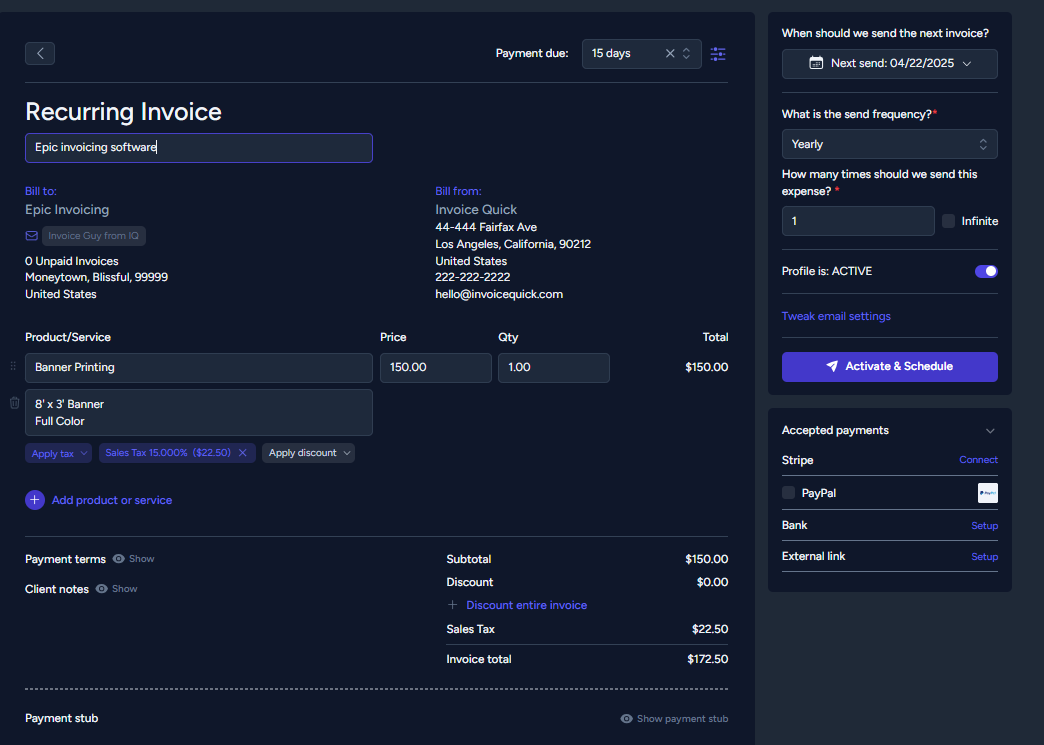Click the Los Angeles, California, 90212 line

[513, 244]
